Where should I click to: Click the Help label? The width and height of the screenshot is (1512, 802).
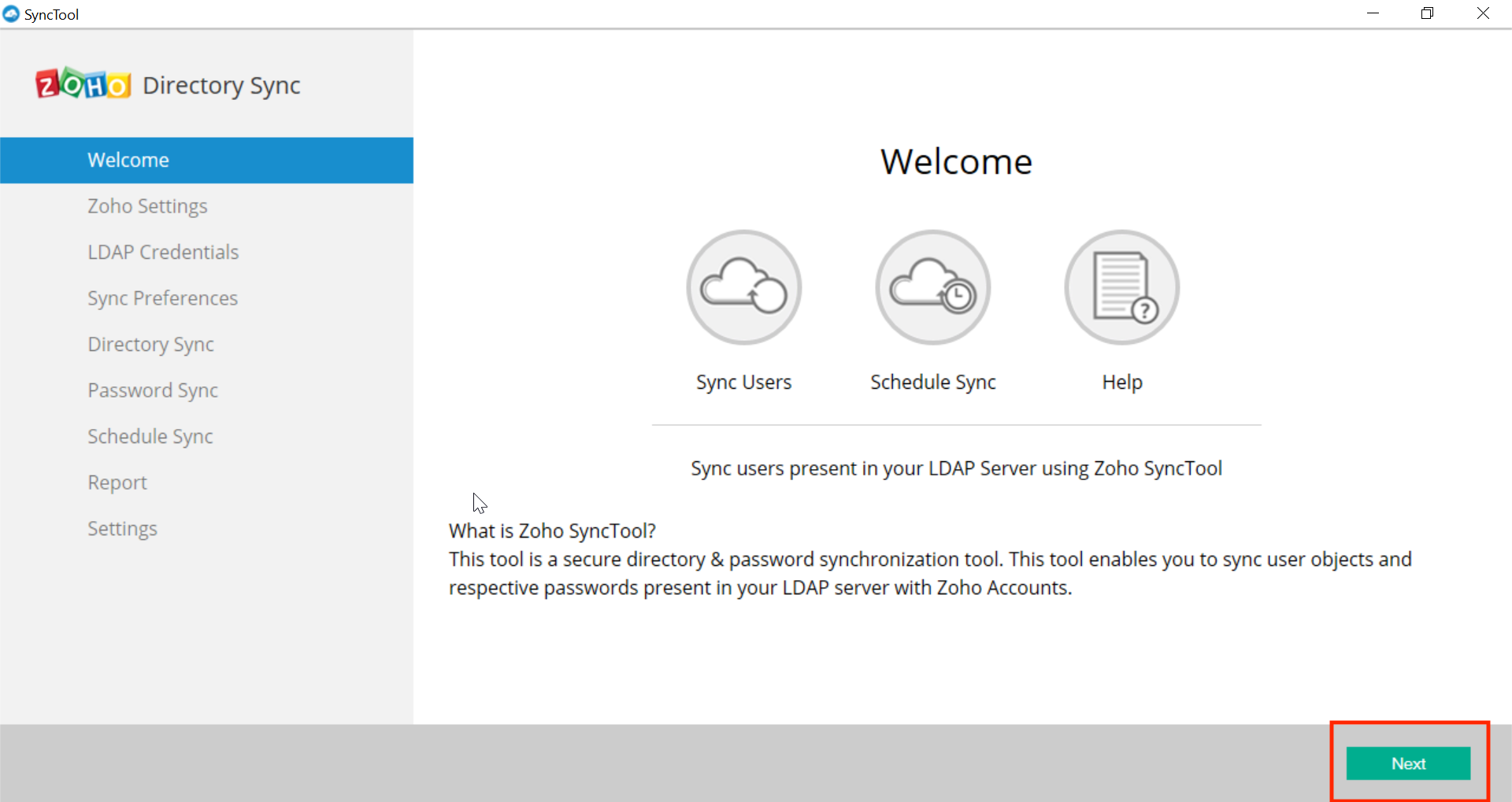[1121, 382]
